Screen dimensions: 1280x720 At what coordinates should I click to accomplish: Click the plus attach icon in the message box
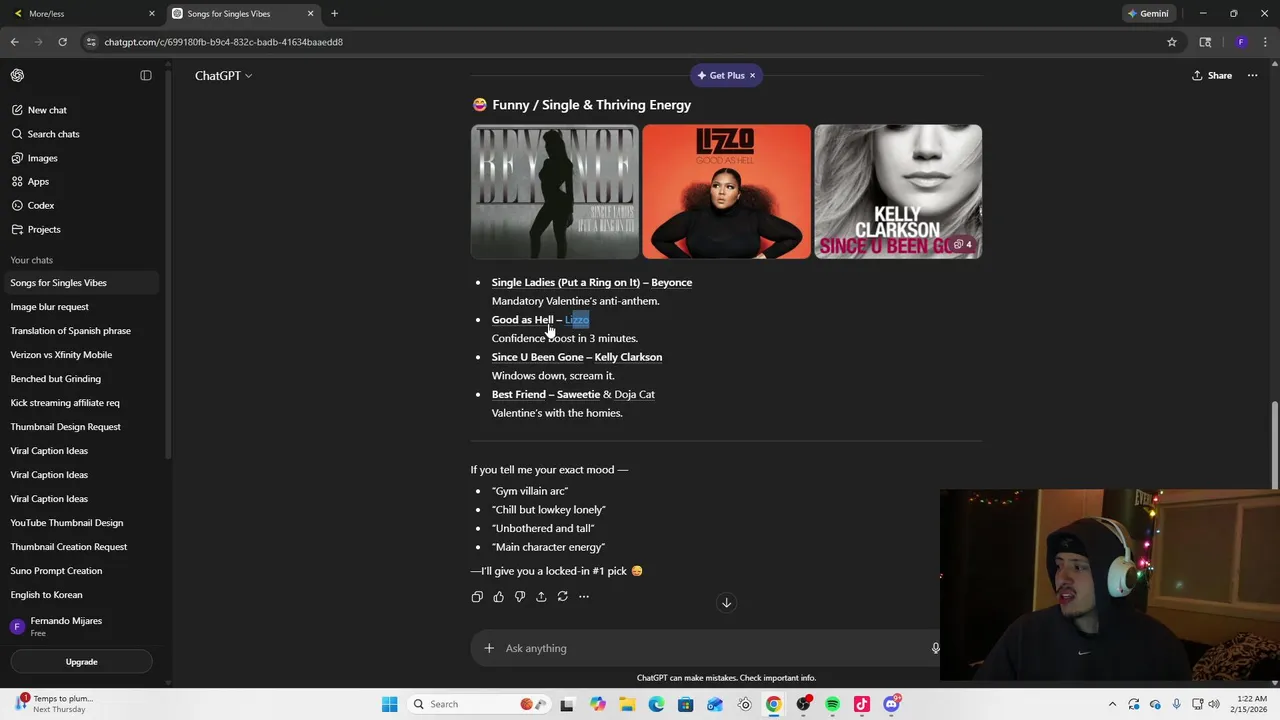[489, 648]
